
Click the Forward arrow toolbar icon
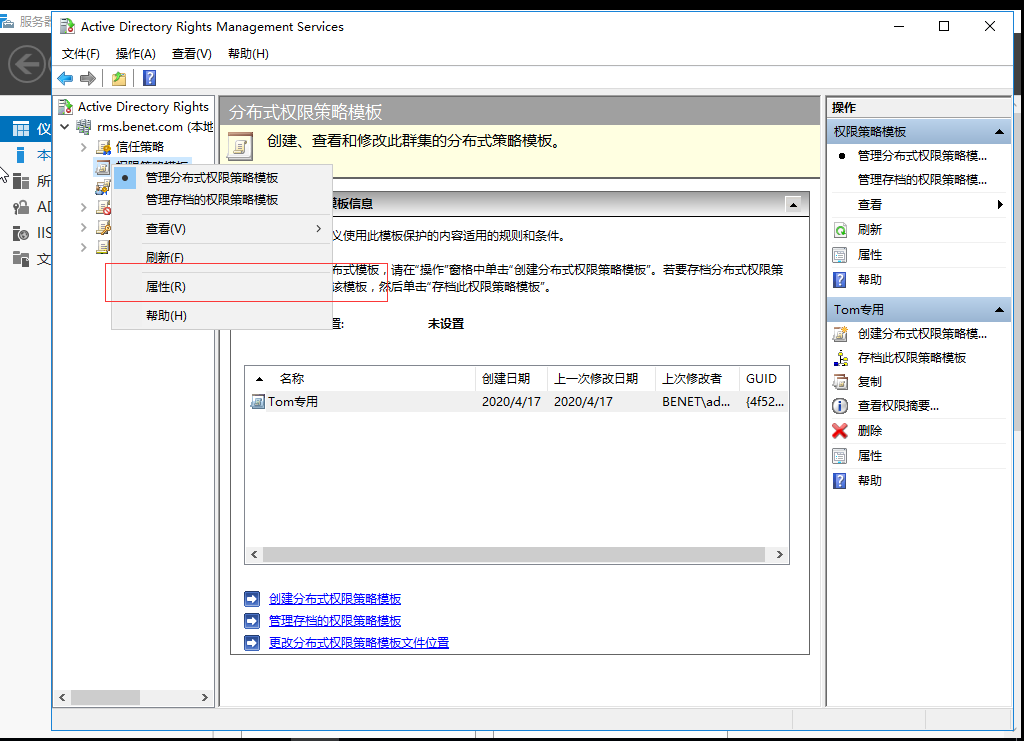[x=88, y=78]
